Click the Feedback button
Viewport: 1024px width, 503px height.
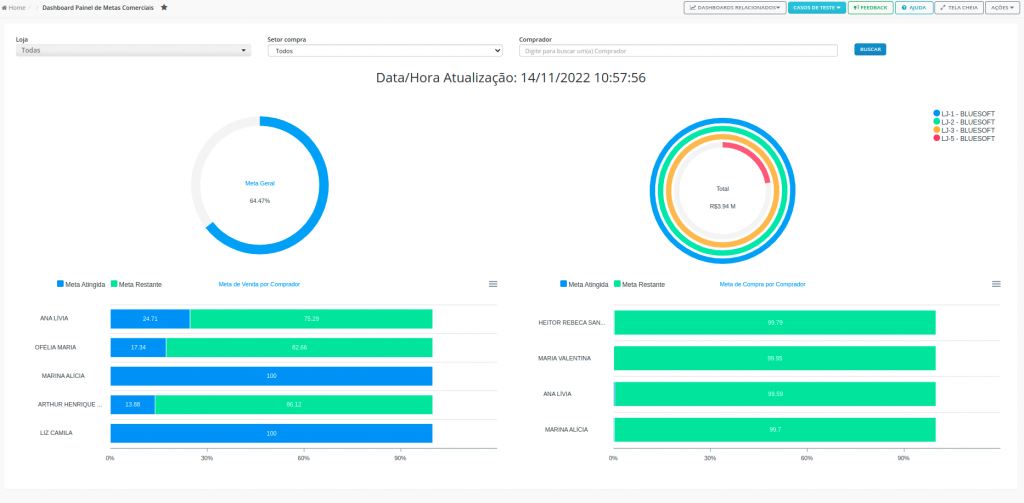(871, 8)
